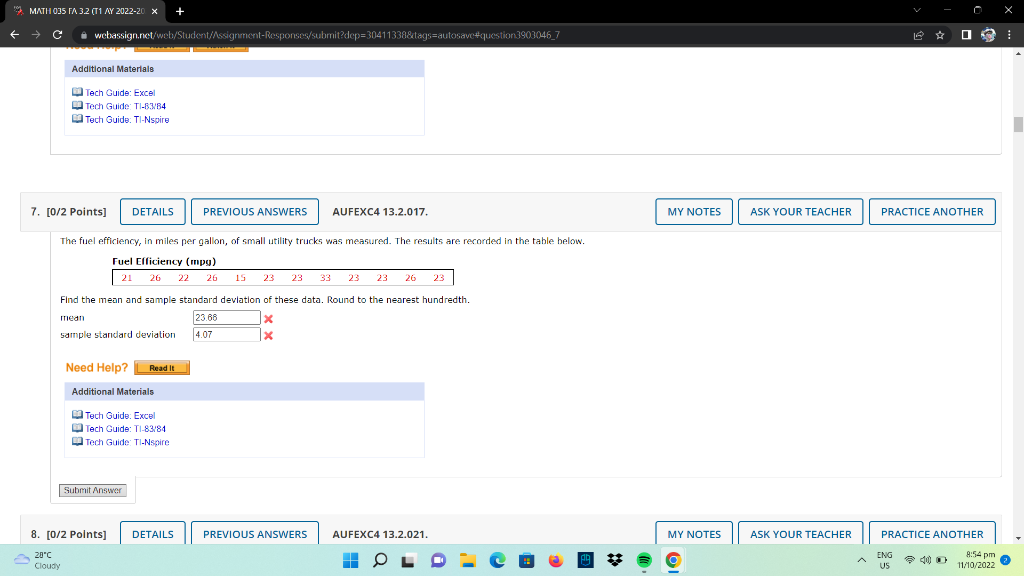The height and width of the screenshot is (576, 1024).
Task: Open Spotify from taskbar
Action: pos(644,560)
